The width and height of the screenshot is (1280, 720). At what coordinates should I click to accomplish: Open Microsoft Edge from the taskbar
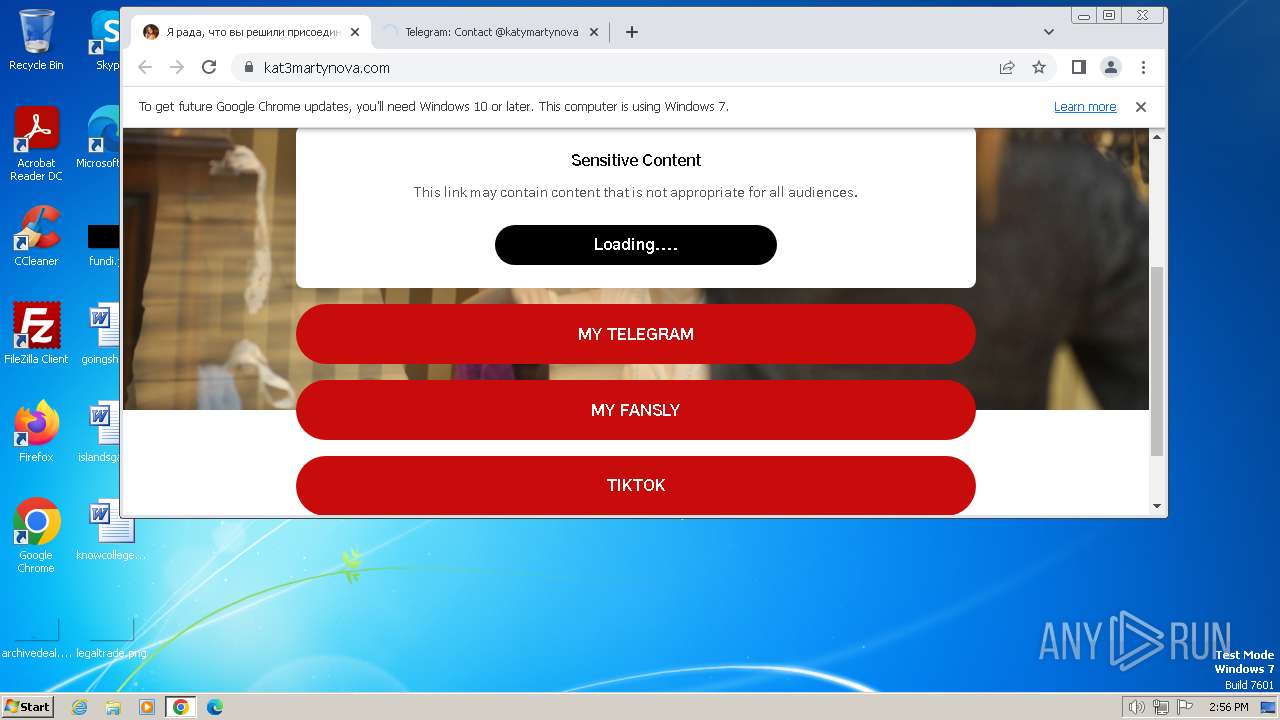click(x=214, y=707)
